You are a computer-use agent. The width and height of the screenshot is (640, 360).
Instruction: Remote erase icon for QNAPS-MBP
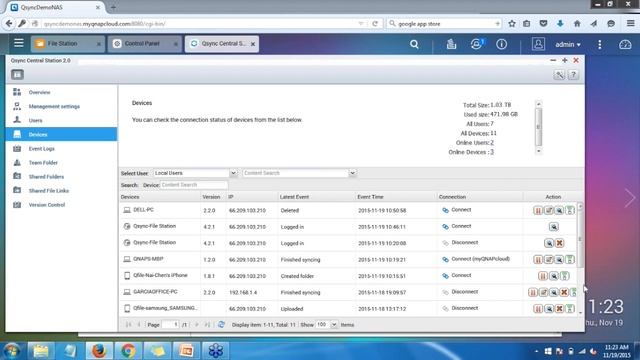pos(570,260)
